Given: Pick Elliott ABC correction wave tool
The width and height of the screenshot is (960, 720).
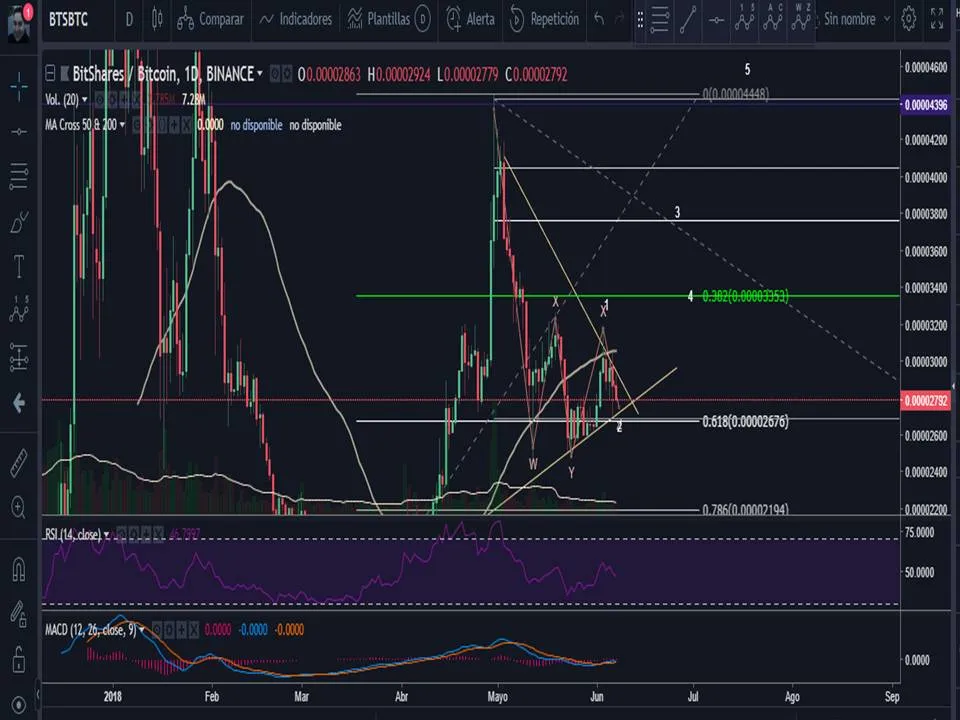Looking at the screenshot, I should (x=773, y=18).
